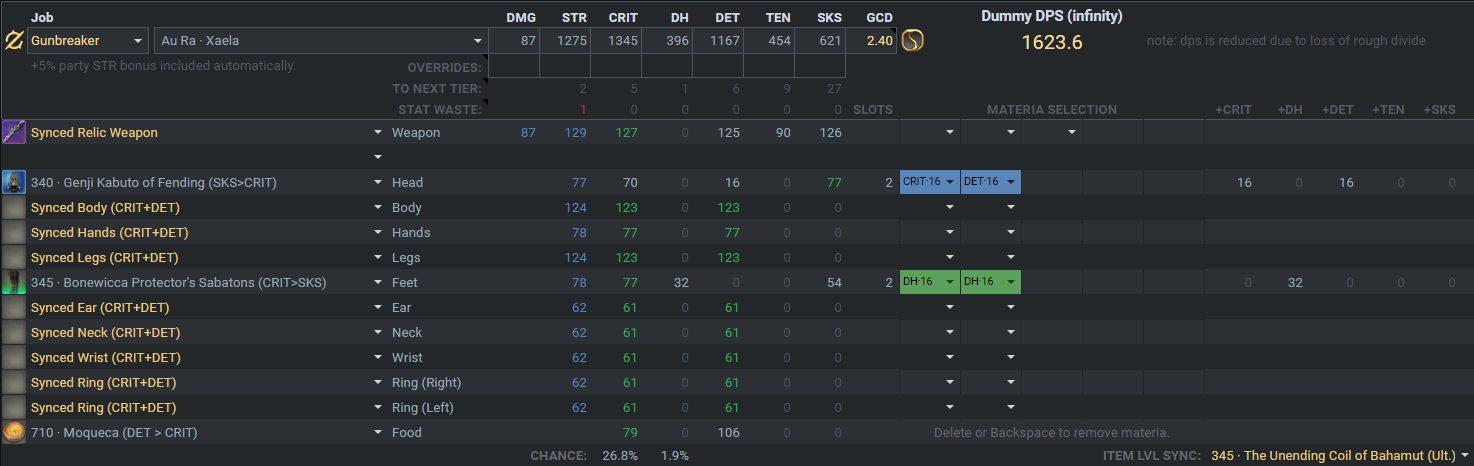This screenshot has height=466, width=1474.
Task: Click the Genji Kabuto head item icon
Action: click(x=14, y=182)
